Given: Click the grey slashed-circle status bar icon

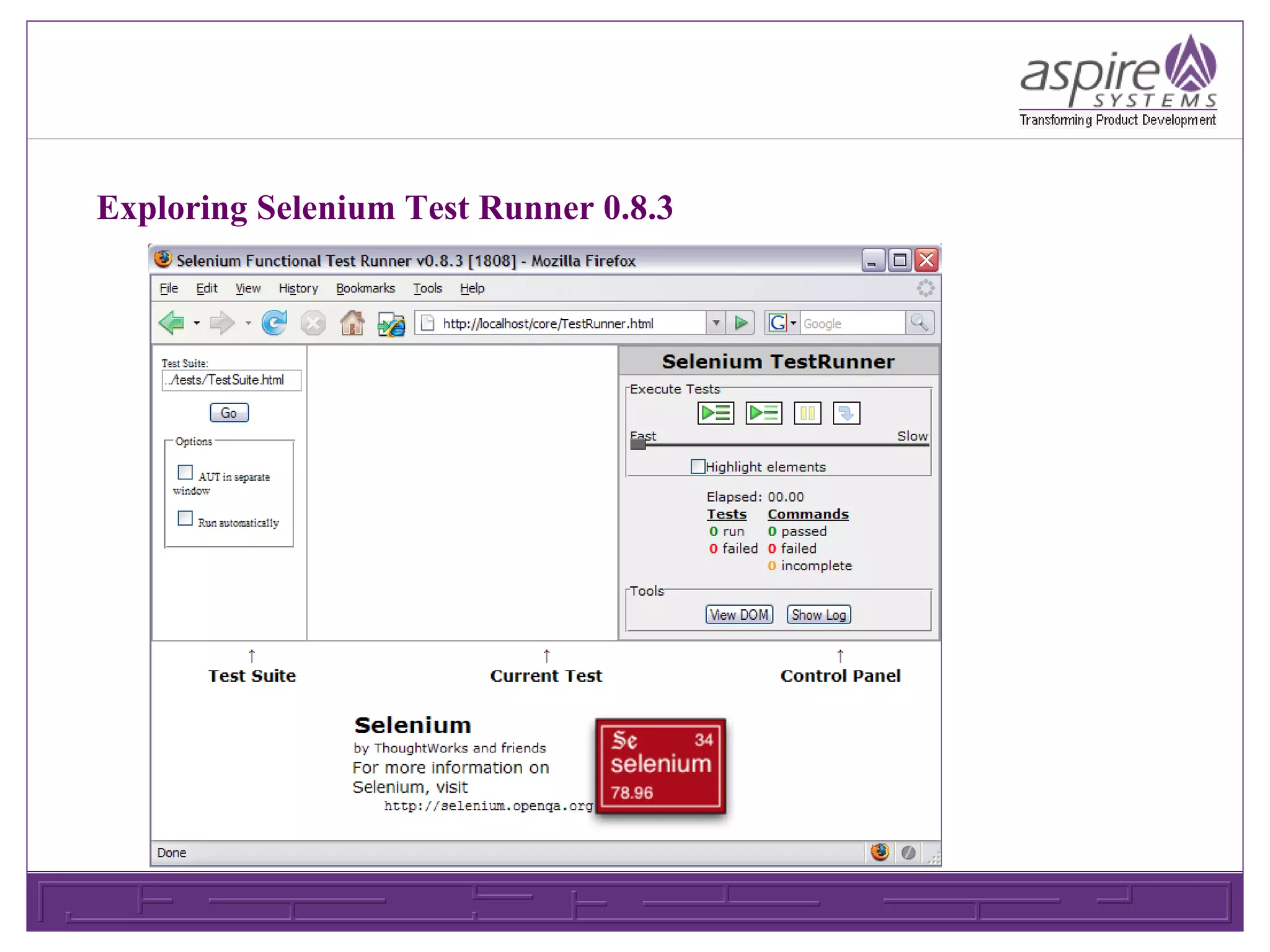Looking at the screenshot, I should point(908,853).
